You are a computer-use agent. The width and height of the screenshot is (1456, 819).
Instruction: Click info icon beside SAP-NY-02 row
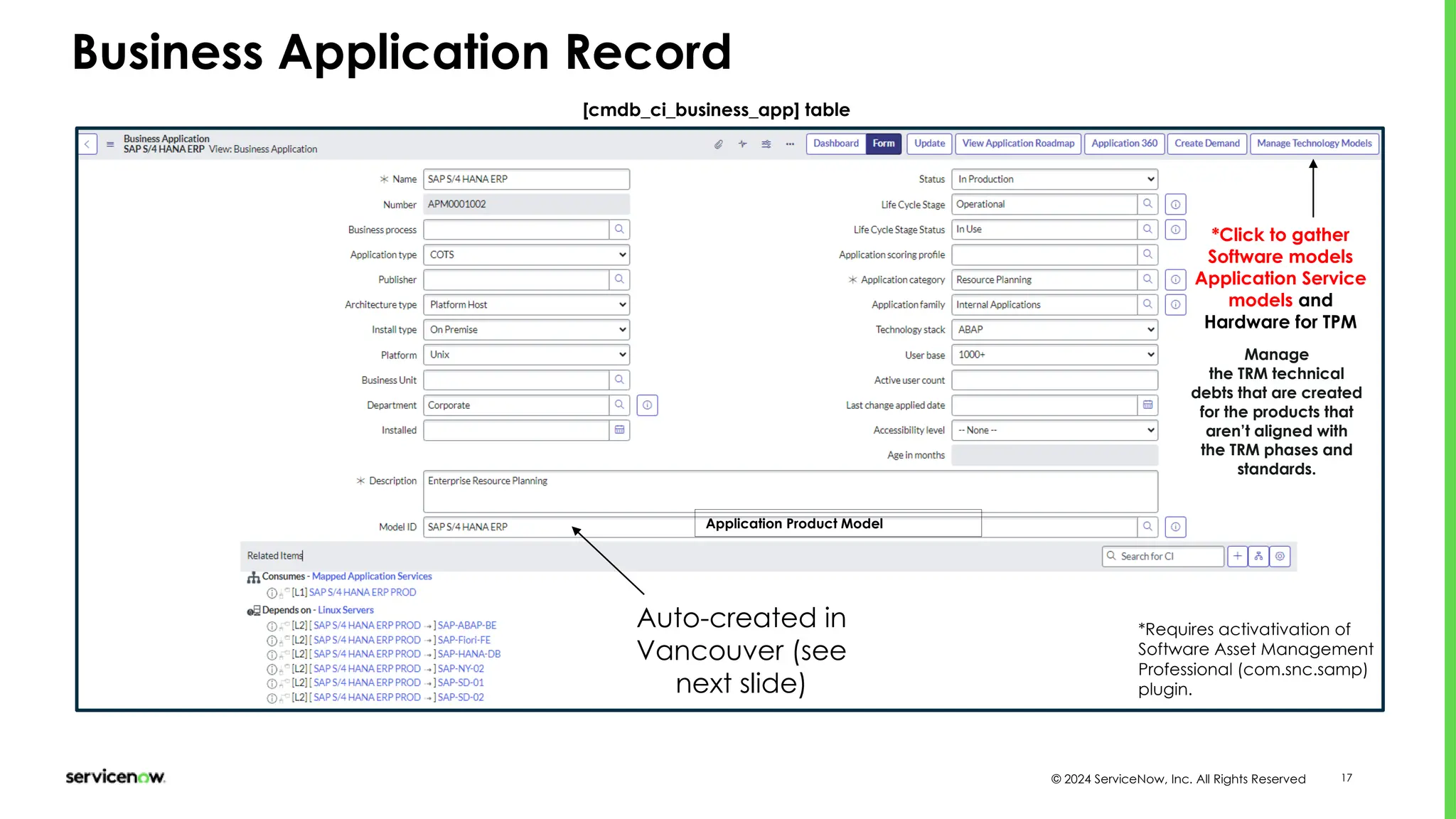pos(272,670)
